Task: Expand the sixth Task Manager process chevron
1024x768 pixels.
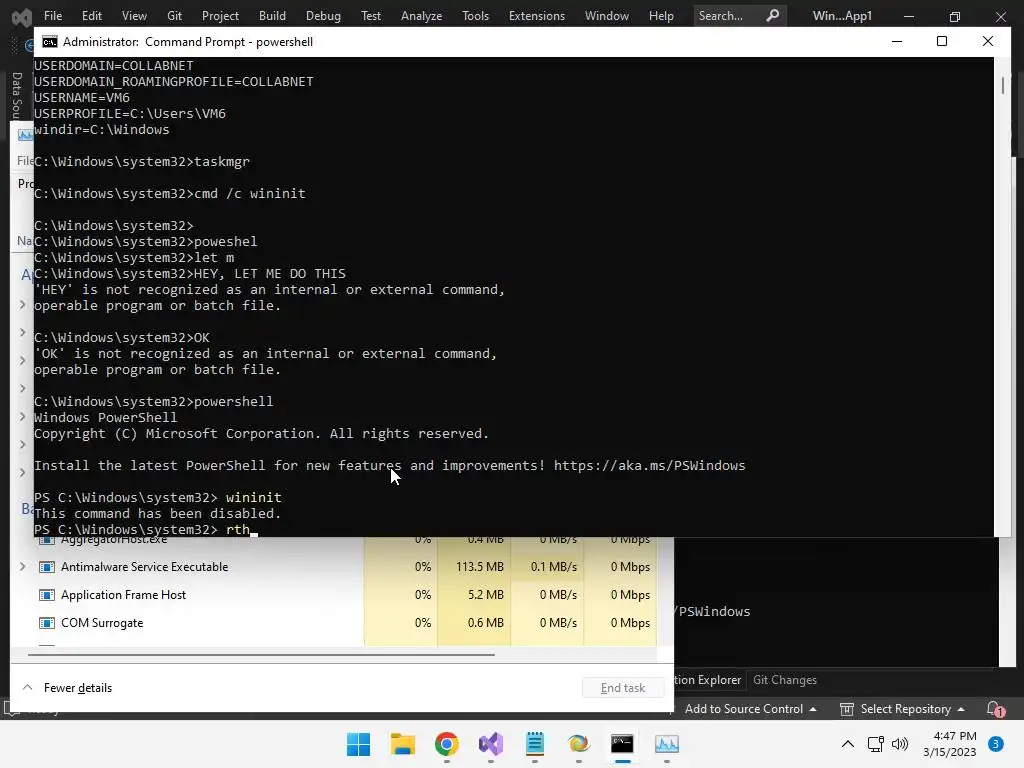Action: pyautogui.click(x=23, y=444)
